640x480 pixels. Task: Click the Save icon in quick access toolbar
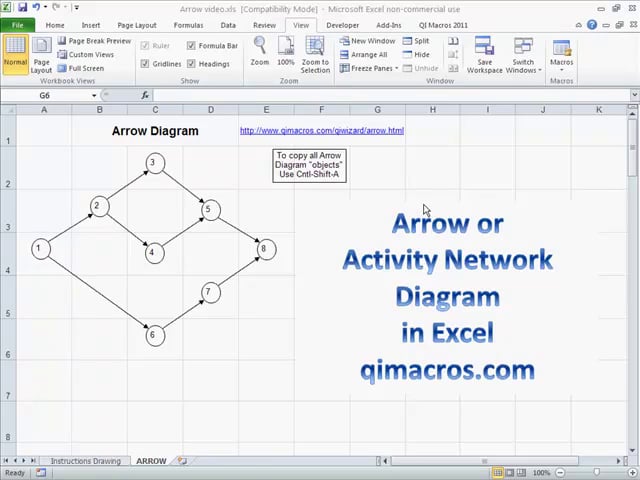(22, 7)
